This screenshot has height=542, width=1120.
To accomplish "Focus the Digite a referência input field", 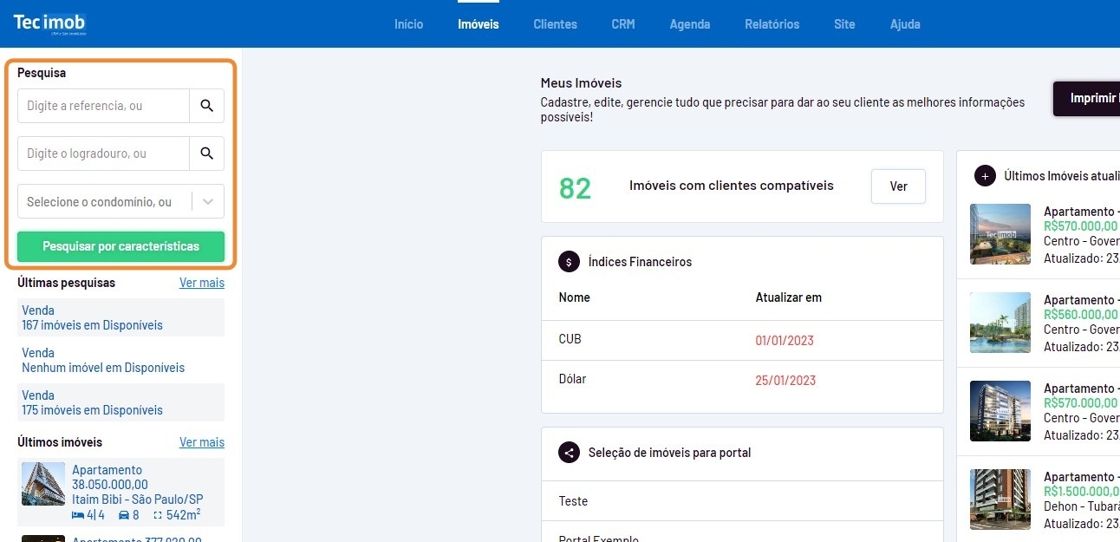I will [x=103, y=105].
